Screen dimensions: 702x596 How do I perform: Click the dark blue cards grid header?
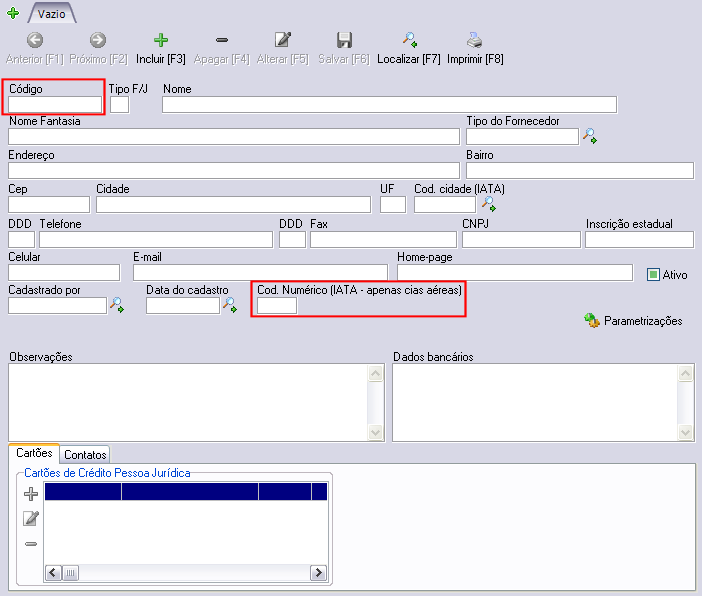pyautogui.click(x=186, y=491)
